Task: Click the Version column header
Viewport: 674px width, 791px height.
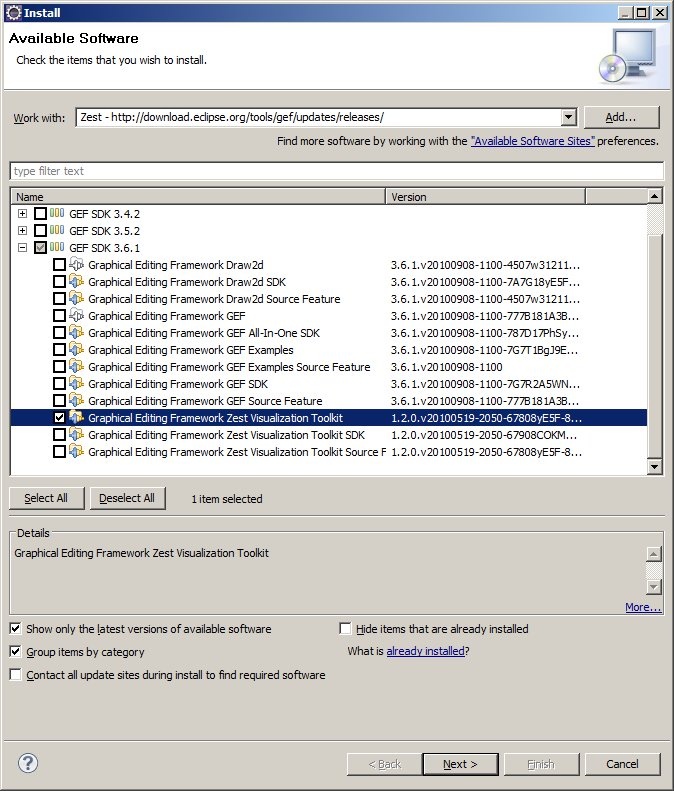Action: click(485, 197)
